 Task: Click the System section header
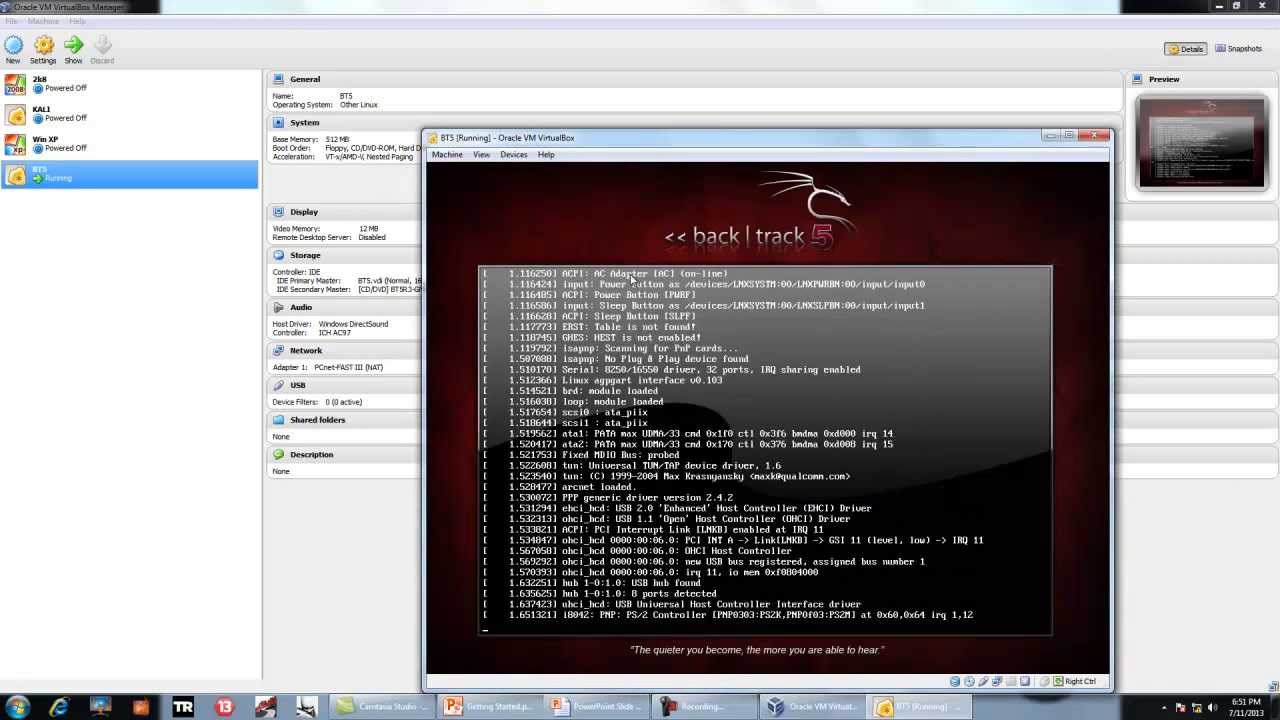pos(305,122)
